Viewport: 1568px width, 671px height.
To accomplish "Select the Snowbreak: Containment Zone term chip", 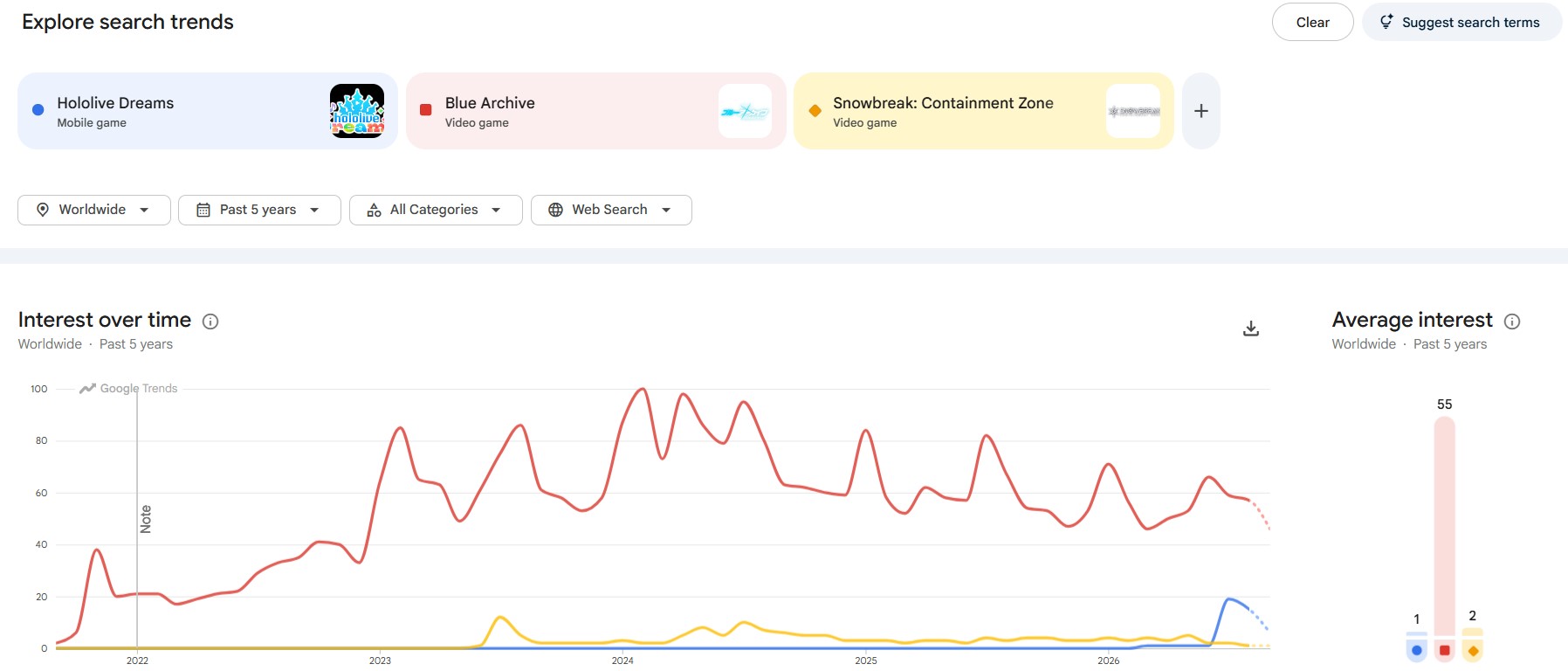I will point(984,111).
